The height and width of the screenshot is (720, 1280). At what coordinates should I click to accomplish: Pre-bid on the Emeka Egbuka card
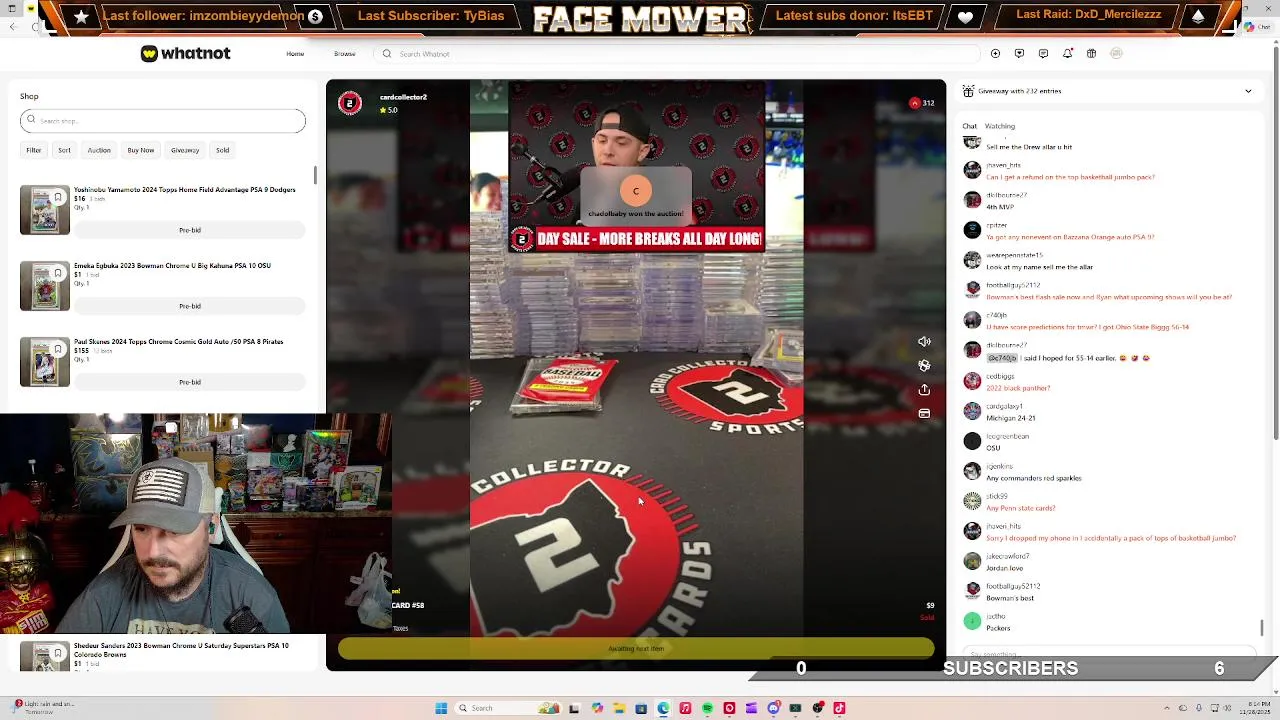pos(190,306)
